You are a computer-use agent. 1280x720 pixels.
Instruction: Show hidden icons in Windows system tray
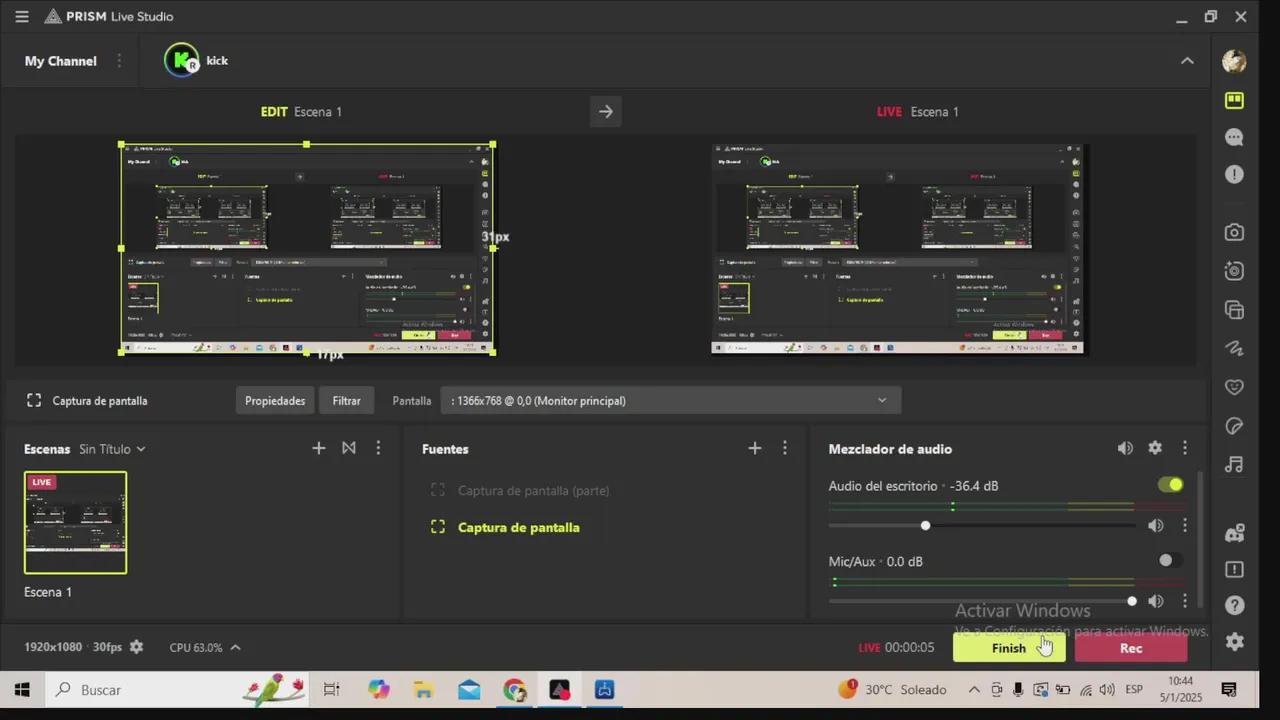(974, 689)
